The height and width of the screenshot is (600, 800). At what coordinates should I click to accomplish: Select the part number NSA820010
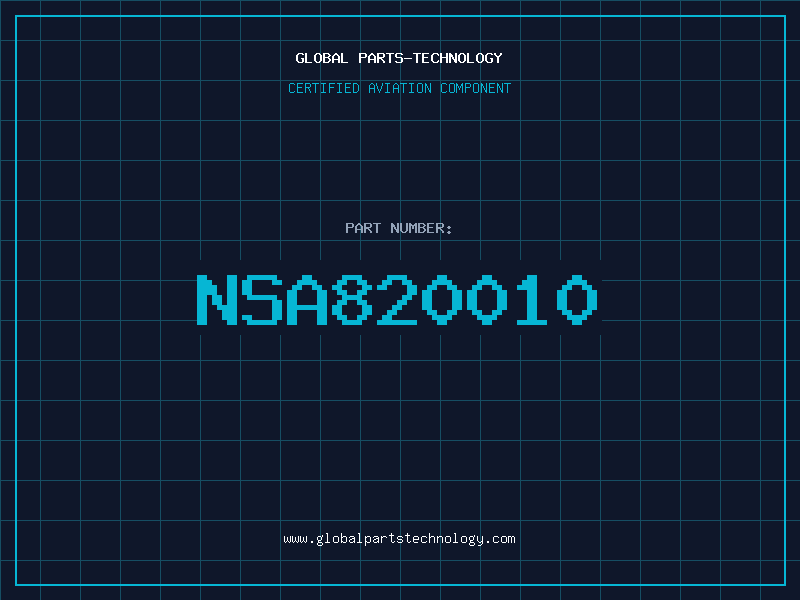click(x=397, y=299)
